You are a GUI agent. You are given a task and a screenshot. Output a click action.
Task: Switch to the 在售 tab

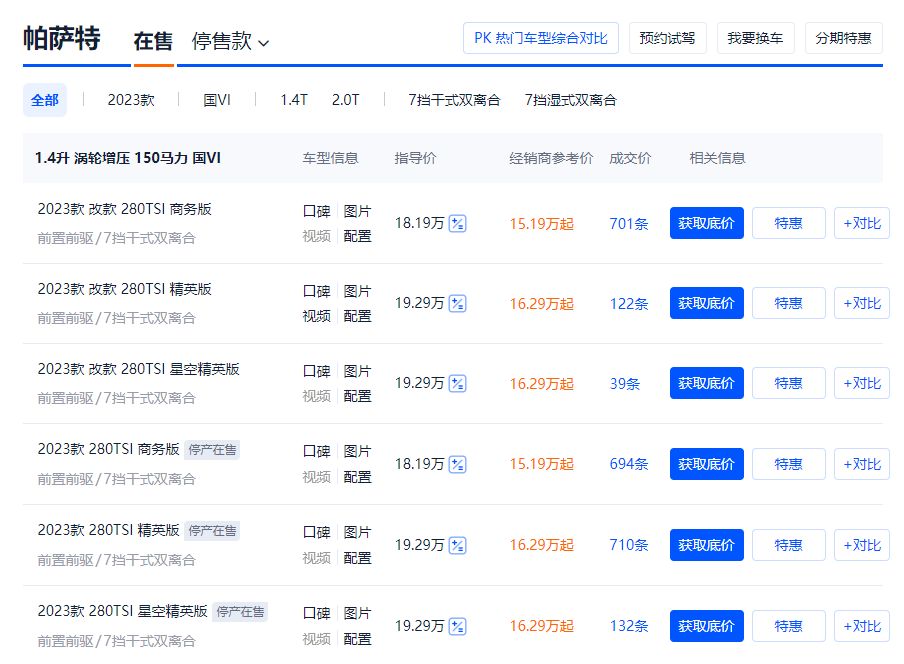point(152,42)
